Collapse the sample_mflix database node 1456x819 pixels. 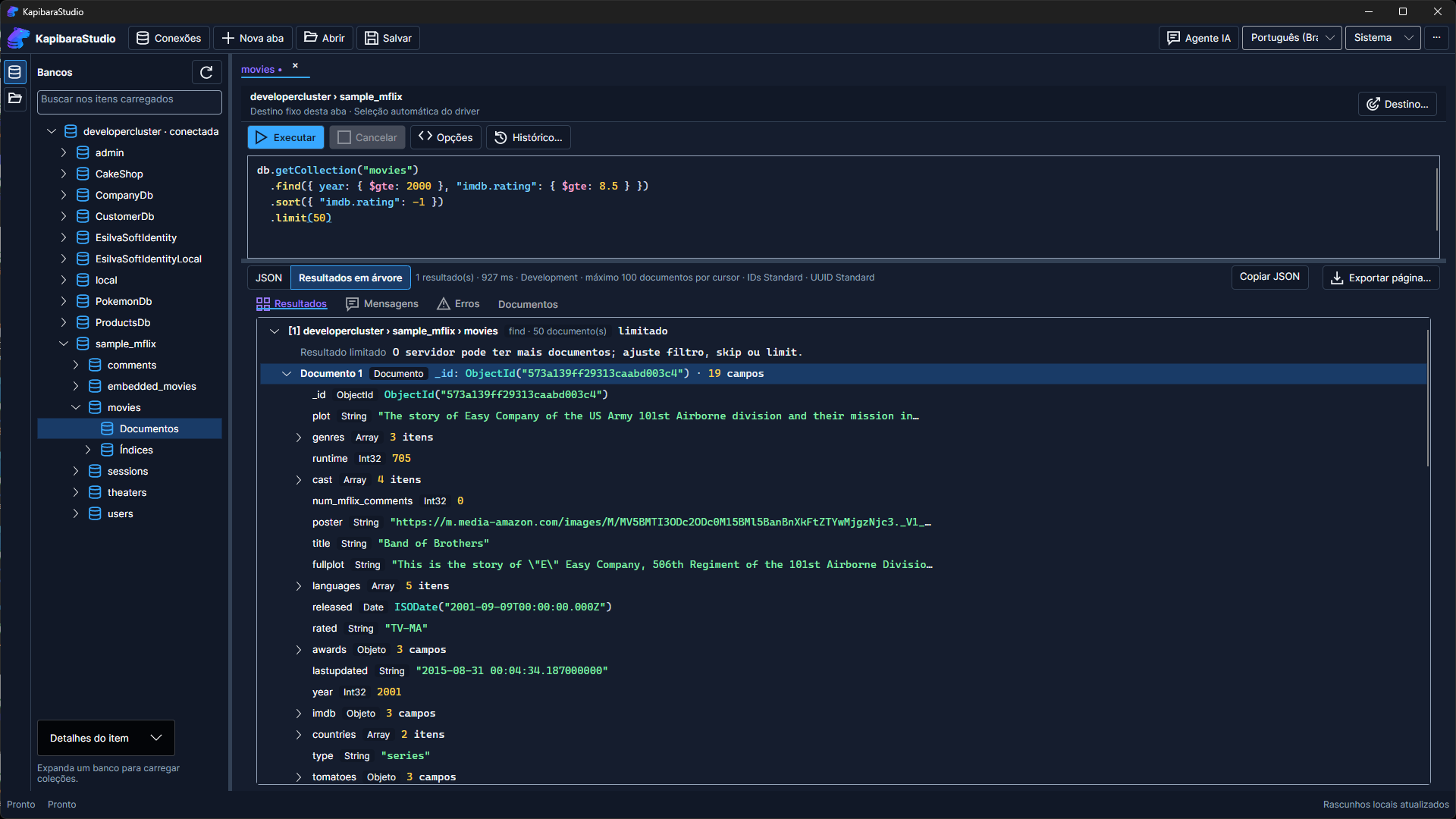pyautogui.click(x=64, y=344)
